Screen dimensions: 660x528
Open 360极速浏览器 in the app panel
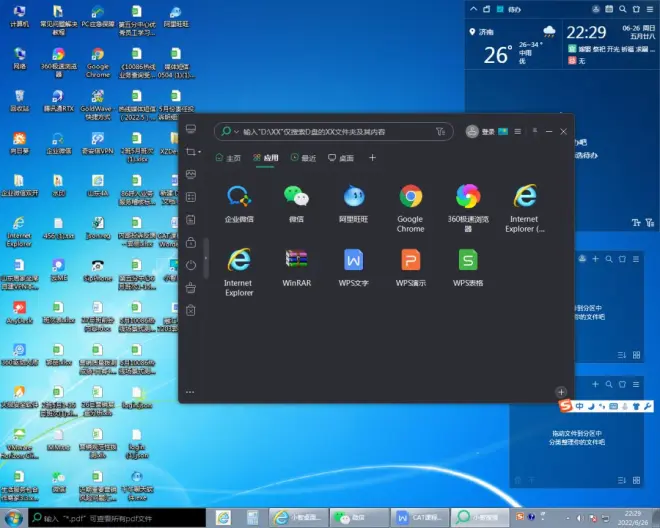pos(467,197)
